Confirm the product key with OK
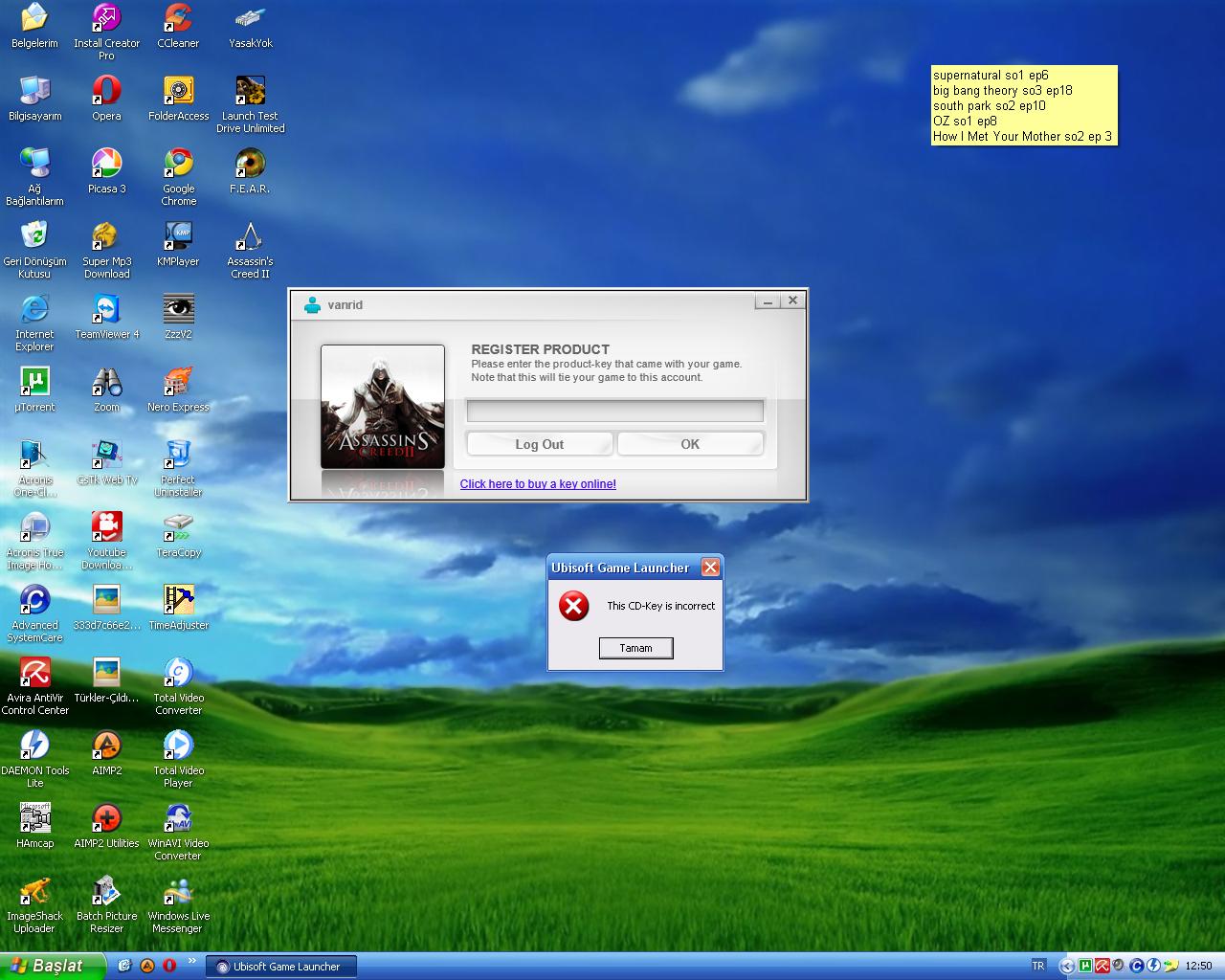The width and height of the screenshot is (1225, 980). pos(690,444)
